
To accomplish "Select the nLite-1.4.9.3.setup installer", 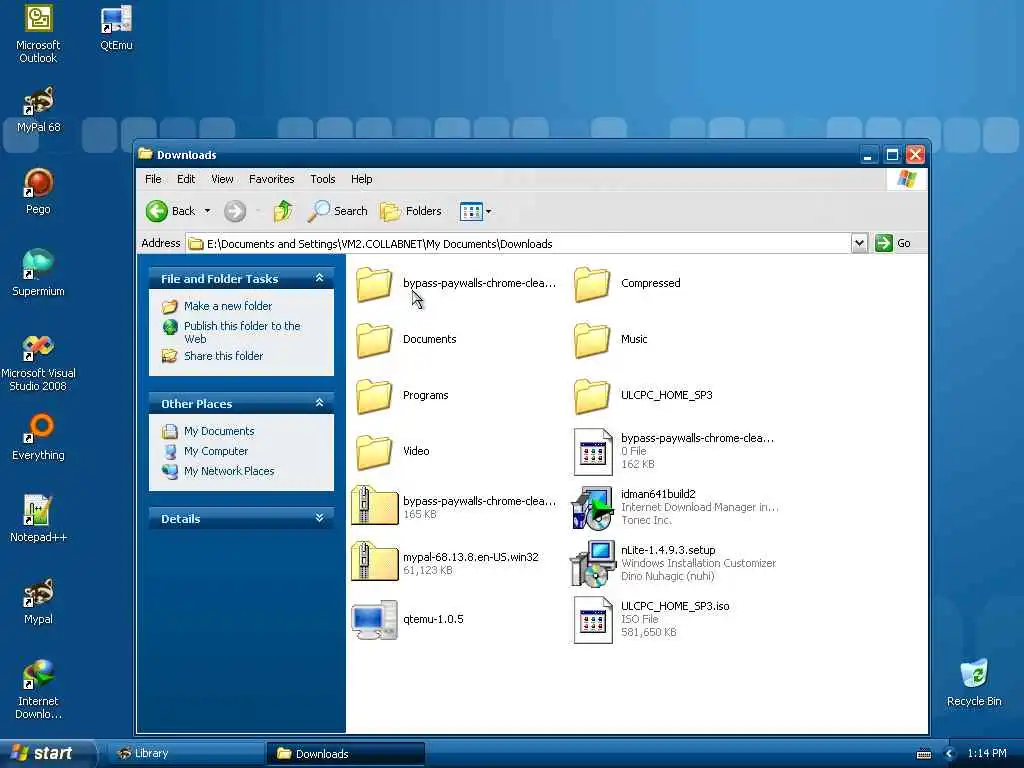I will [x=673, y=563].
